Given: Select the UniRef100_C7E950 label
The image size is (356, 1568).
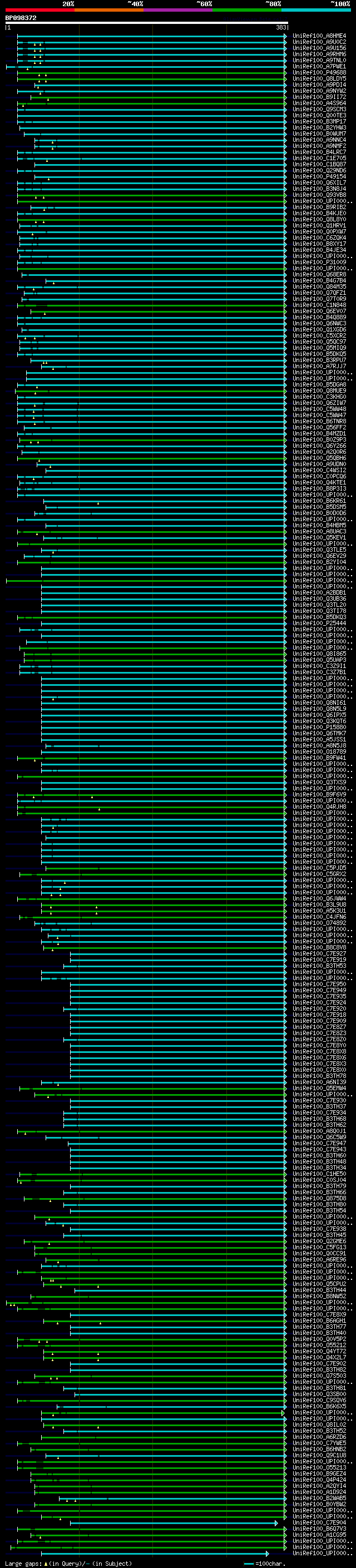Looking at the screenshot, I should (x=319, y=985).
